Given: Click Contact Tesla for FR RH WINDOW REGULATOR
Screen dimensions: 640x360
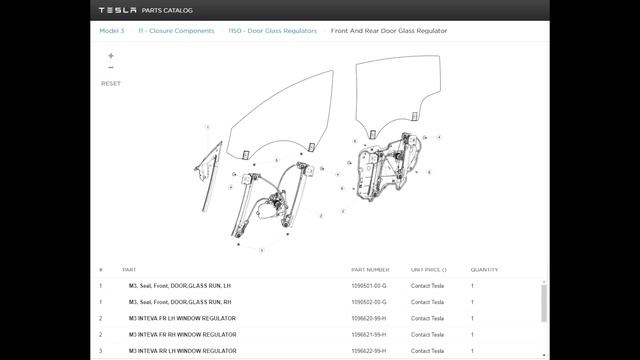Looking at the screenshot, I should click(x=427, y=335).
